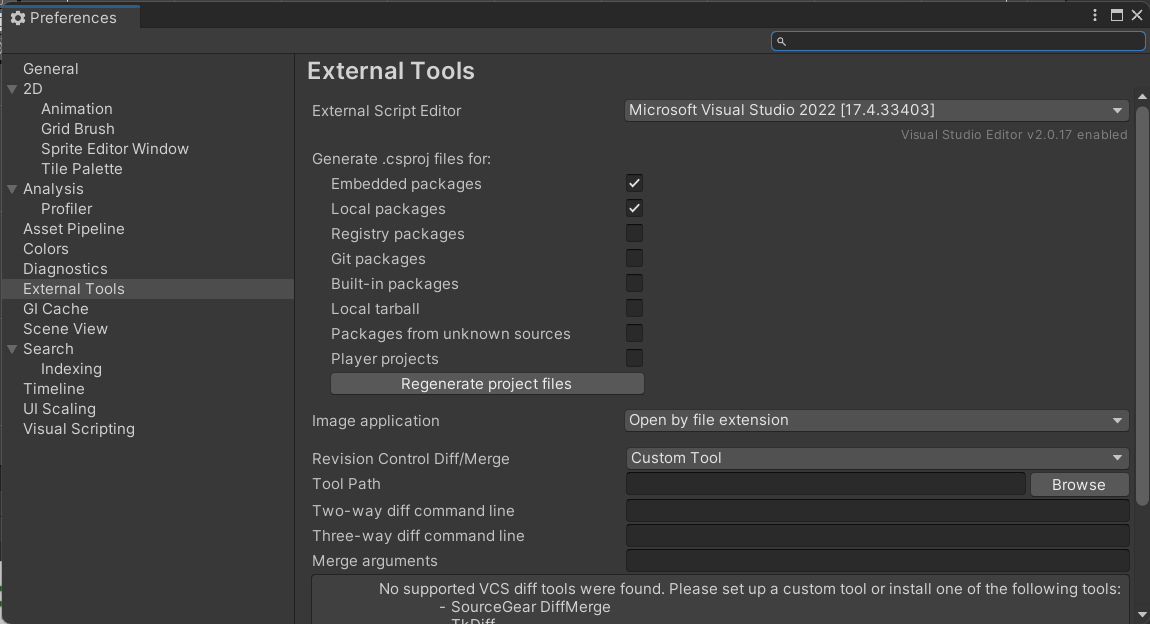
Task: Click the Two-way diff command line field
Action: pos(876,511)
